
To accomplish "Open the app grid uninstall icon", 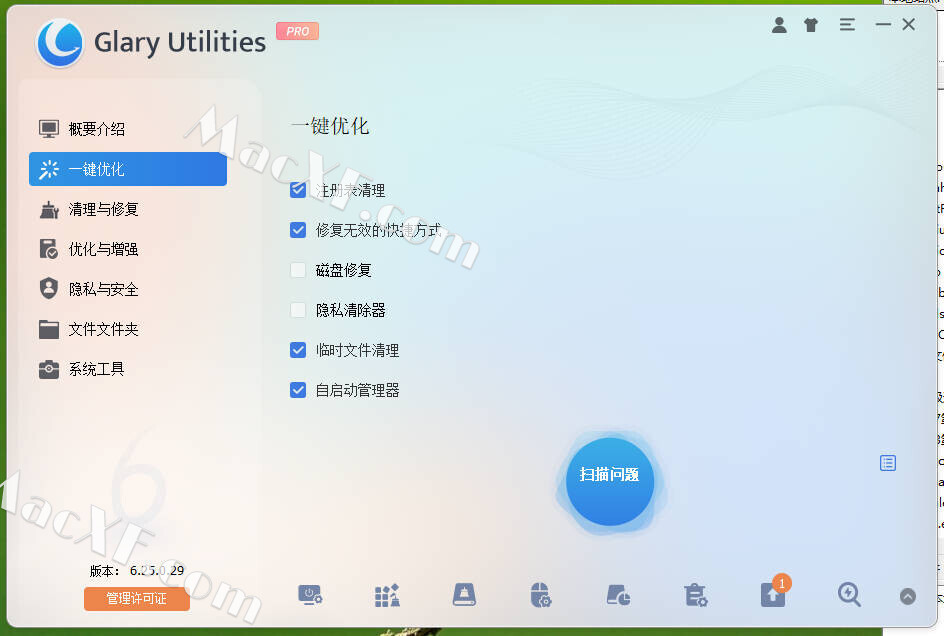I will [x=387, y=594].
